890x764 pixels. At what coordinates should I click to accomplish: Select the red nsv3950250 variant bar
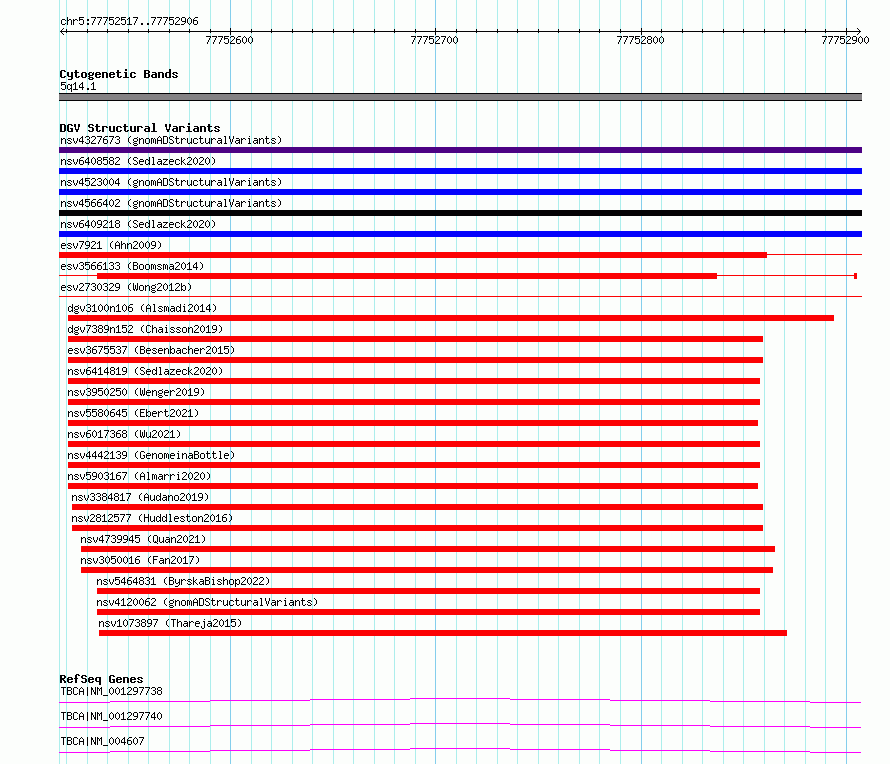tap(414, 402)
